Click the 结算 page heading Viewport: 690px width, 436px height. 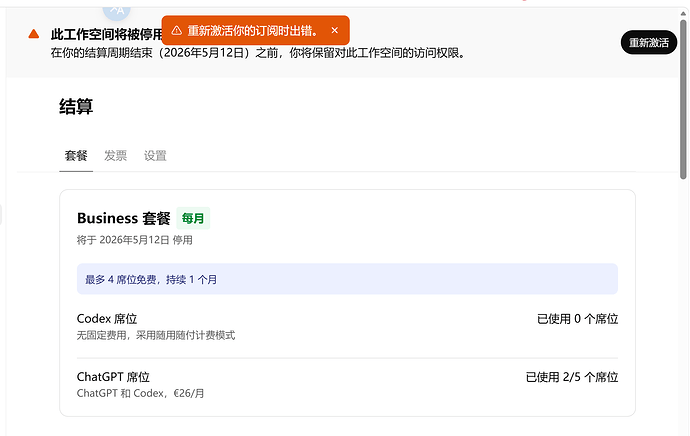(x=76, y=106)
